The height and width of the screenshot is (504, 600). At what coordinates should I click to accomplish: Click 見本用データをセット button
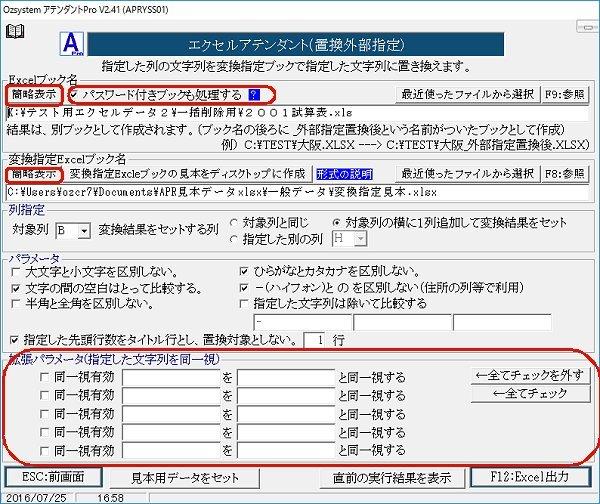point(185,477)
